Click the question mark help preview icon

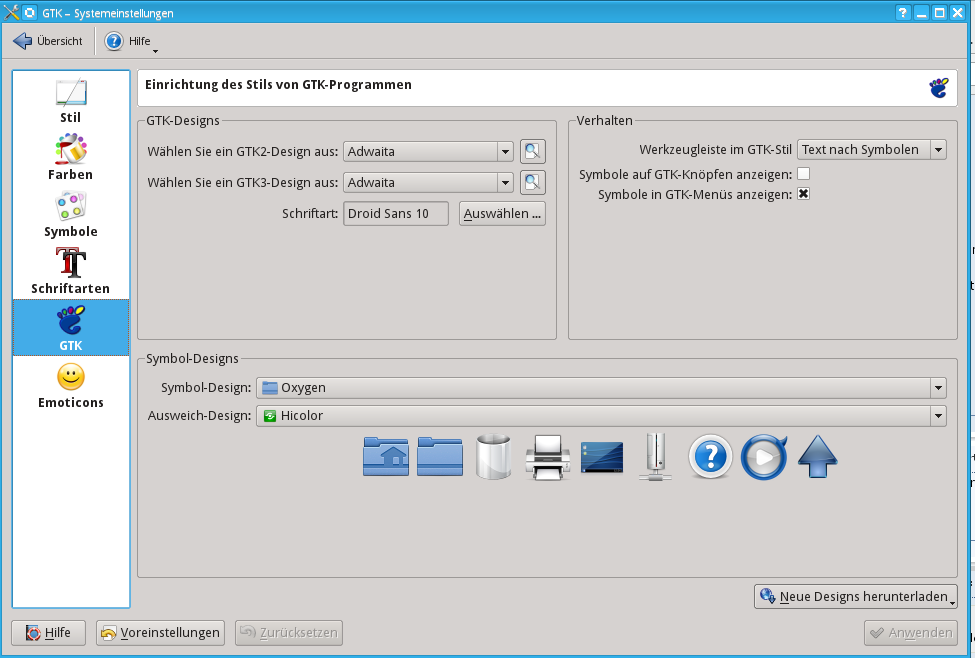coord(710,456)
